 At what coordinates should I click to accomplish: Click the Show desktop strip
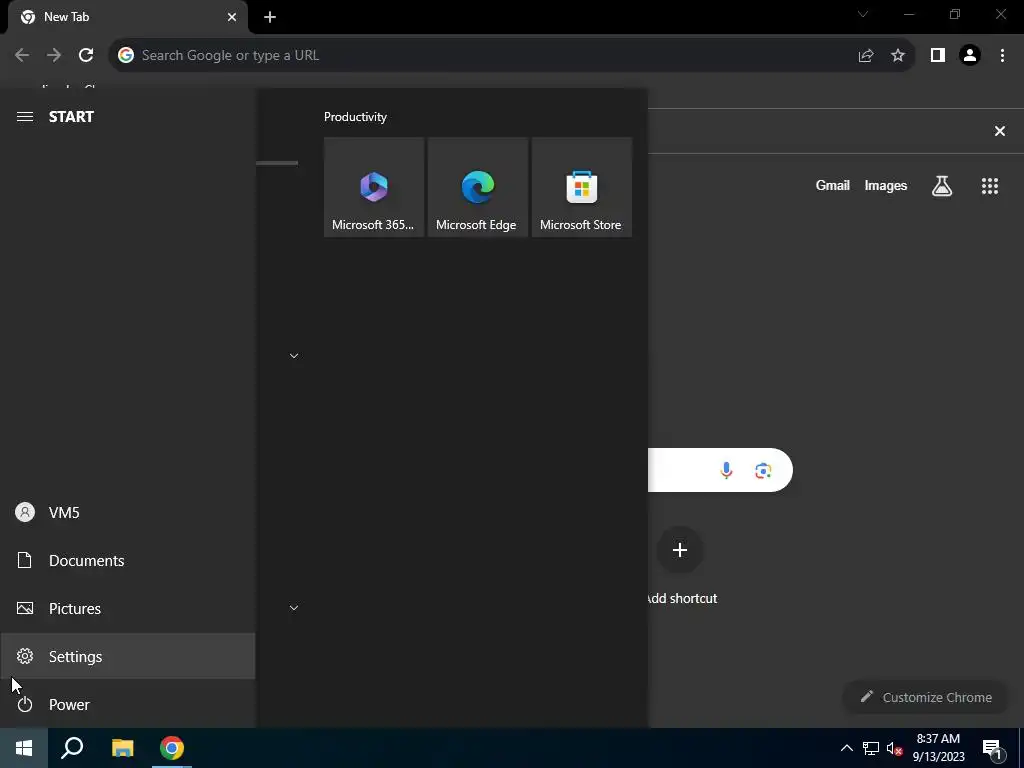coord(1021,748)
